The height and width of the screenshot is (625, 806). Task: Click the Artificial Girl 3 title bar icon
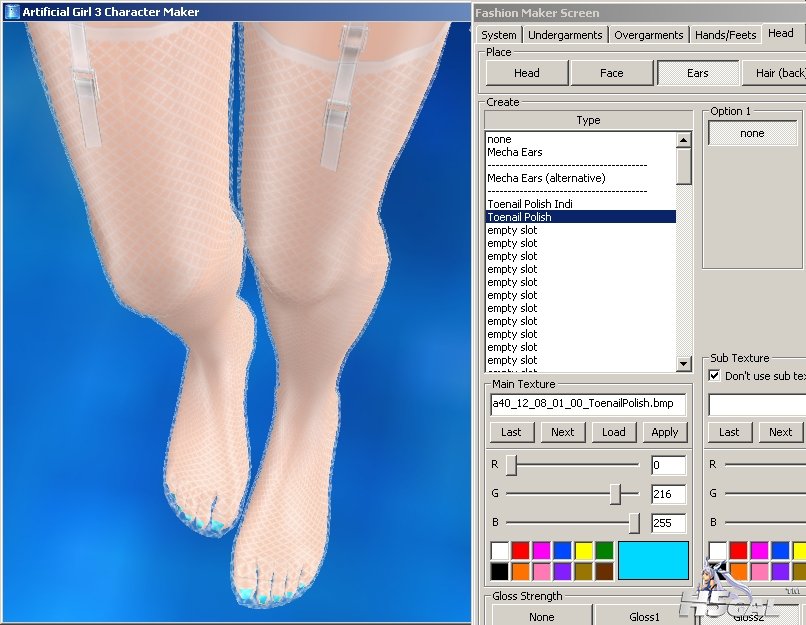tap(11, 11)
